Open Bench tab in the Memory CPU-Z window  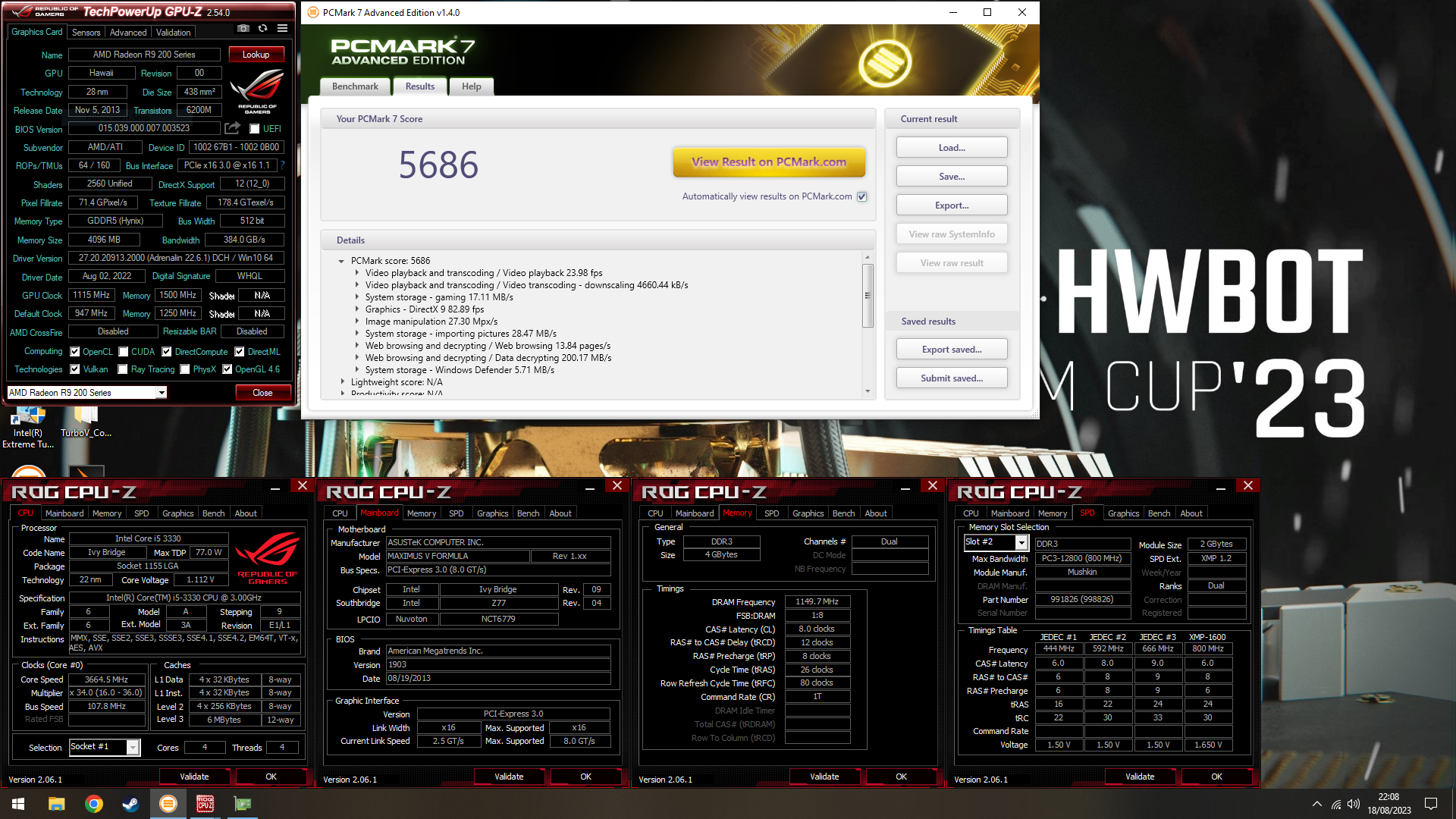843,513
